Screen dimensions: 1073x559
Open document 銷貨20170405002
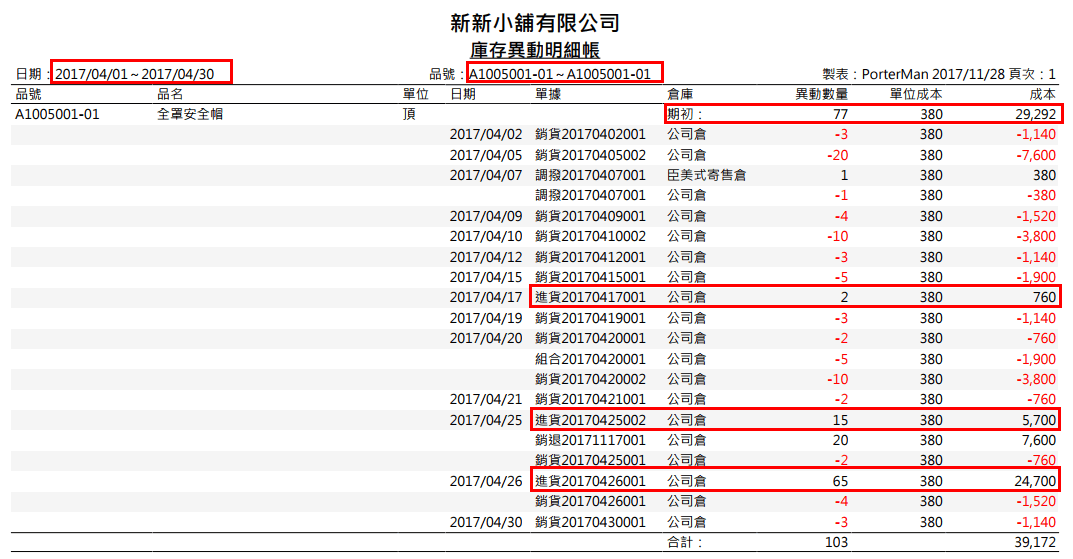(590, 155)
